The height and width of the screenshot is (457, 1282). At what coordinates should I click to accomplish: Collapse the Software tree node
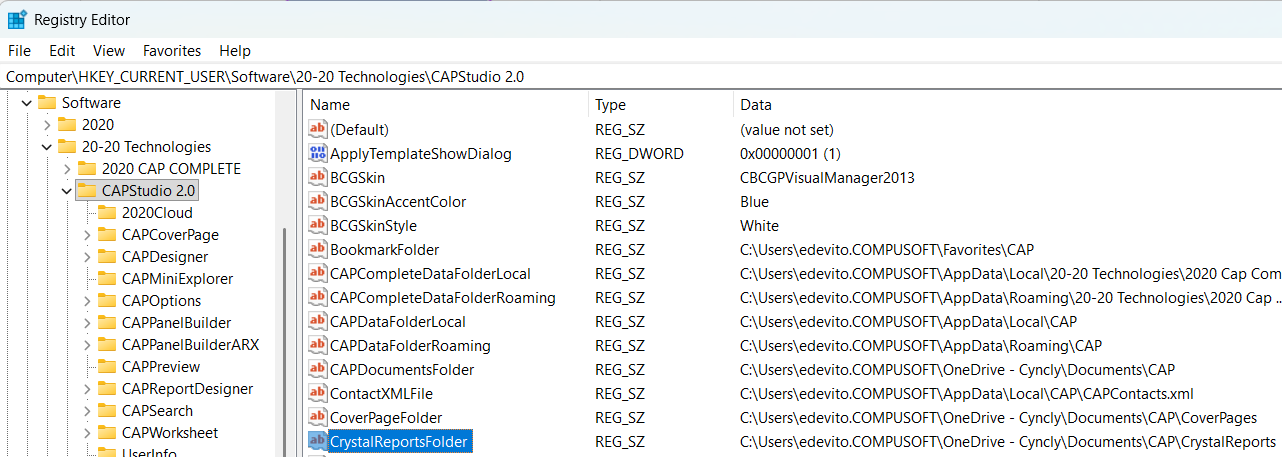pyautogui.click(x=27, y=103)
